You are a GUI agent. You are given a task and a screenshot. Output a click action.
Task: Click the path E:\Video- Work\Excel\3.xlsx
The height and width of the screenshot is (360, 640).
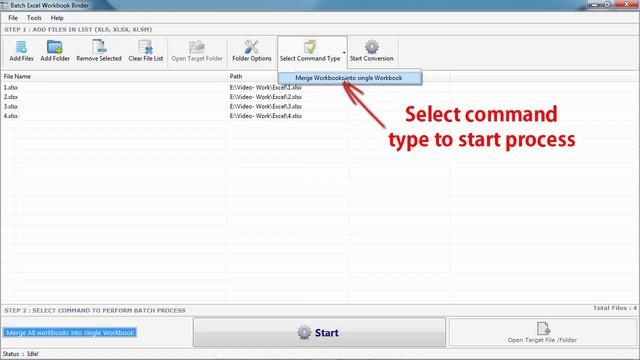click(x=266, y=106)
